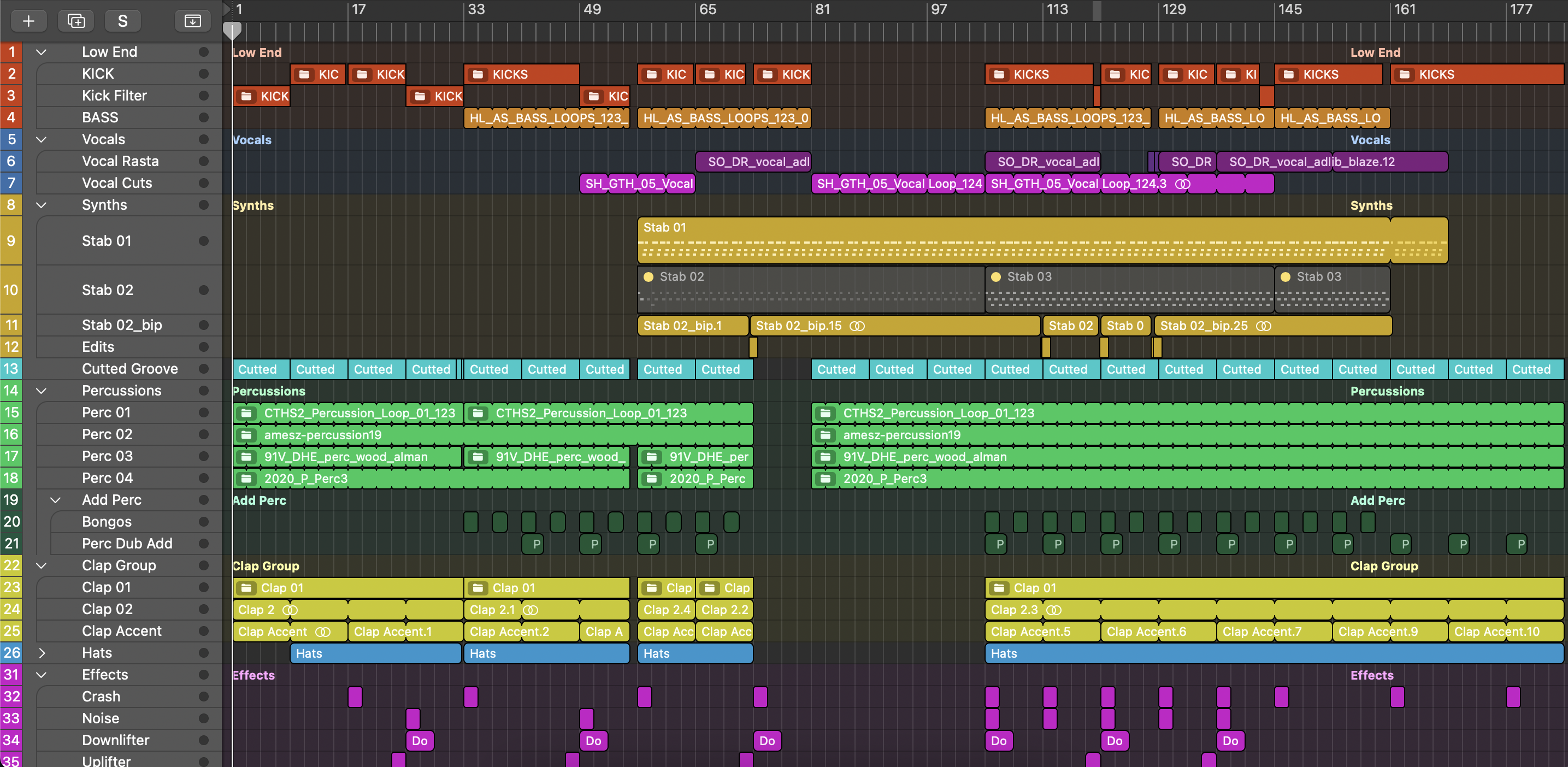
Task: Collapse the Vocals track stack
Action: click(42, 139)
